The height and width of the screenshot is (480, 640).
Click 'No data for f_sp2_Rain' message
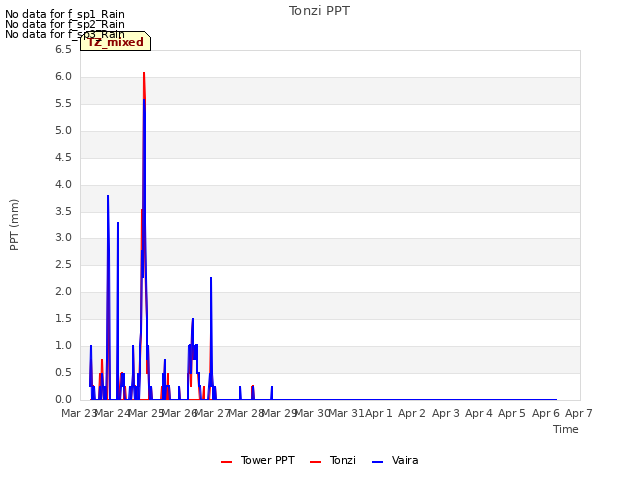point(65,24)
